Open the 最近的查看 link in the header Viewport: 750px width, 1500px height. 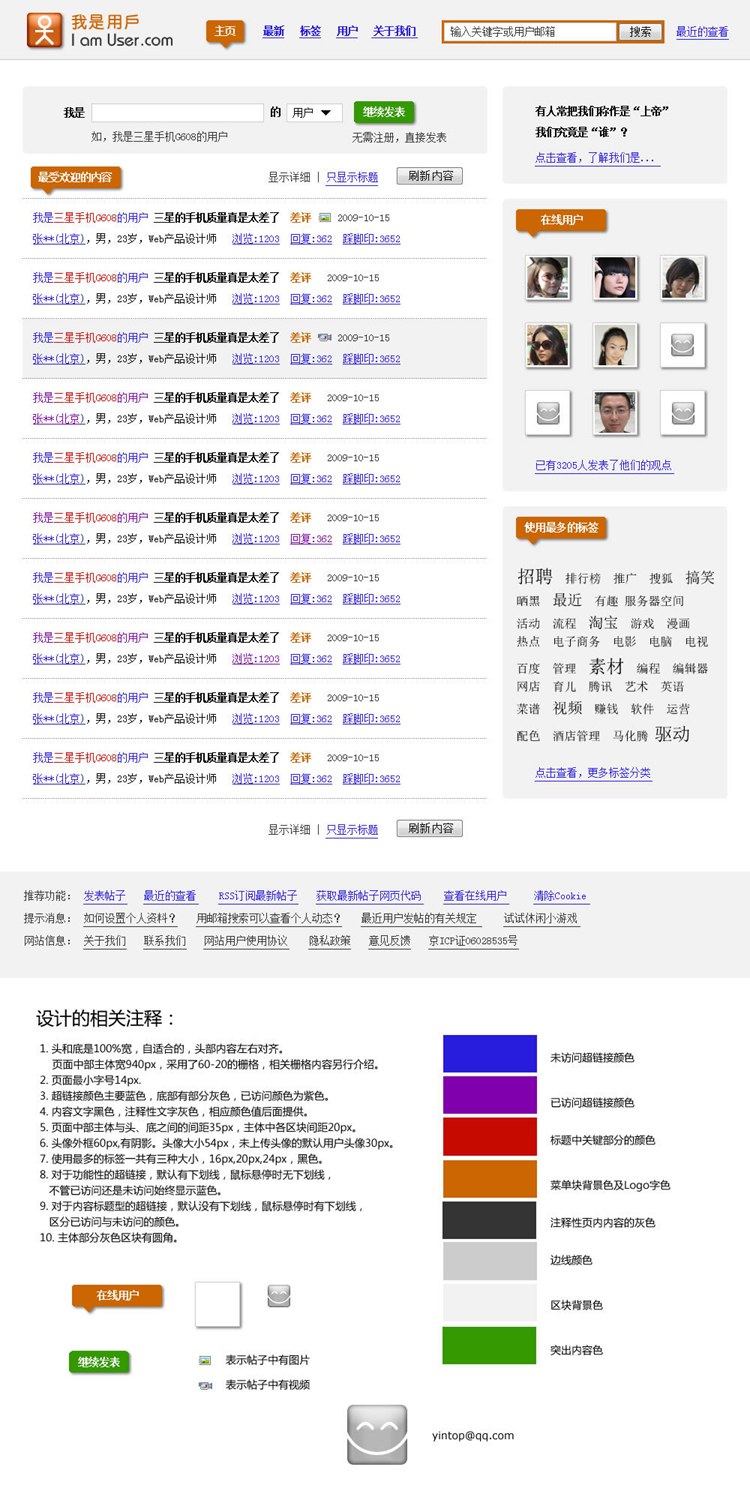coord(702,32)
